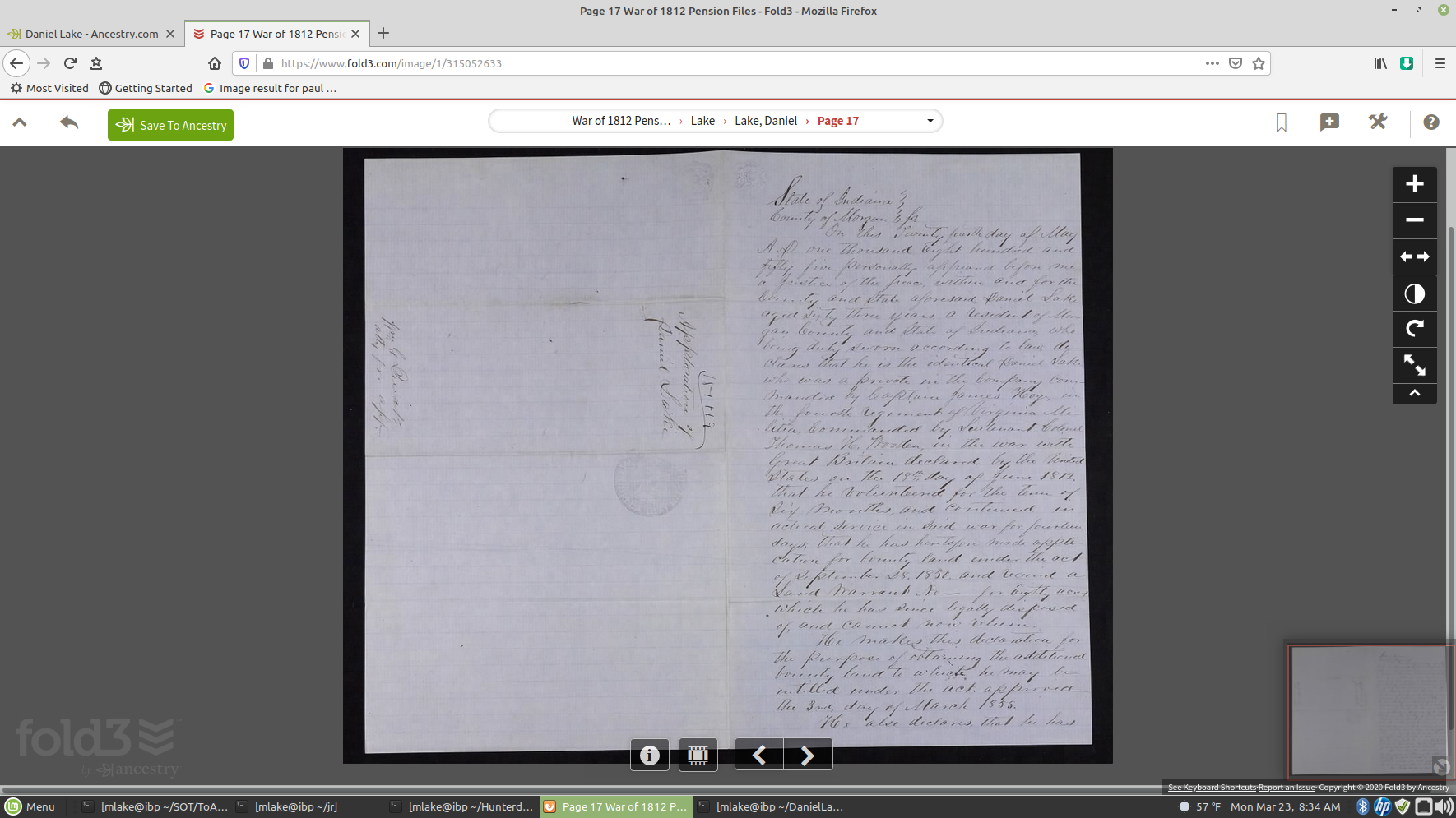Collapse the viewer tool panel
The height and width of the screenshot is (818, 1456).
tap(1414, 394)
